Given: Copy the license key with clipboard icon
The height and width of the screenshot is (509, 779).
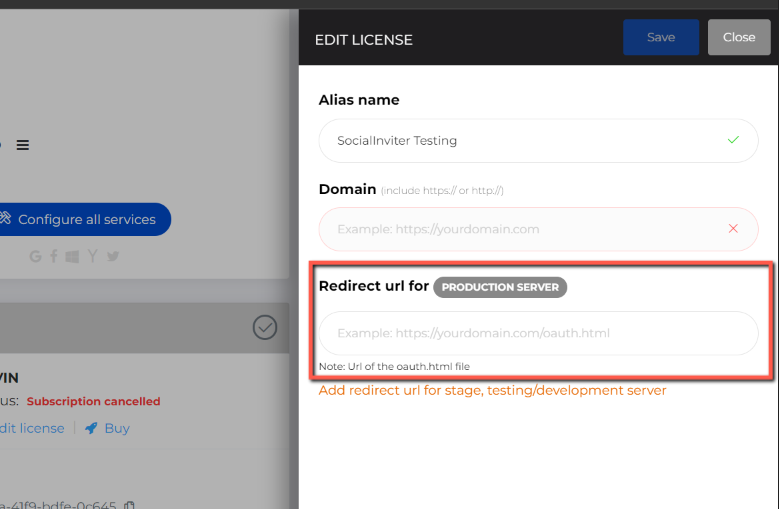Looking at the screenshot, I should tap(130, 505).
